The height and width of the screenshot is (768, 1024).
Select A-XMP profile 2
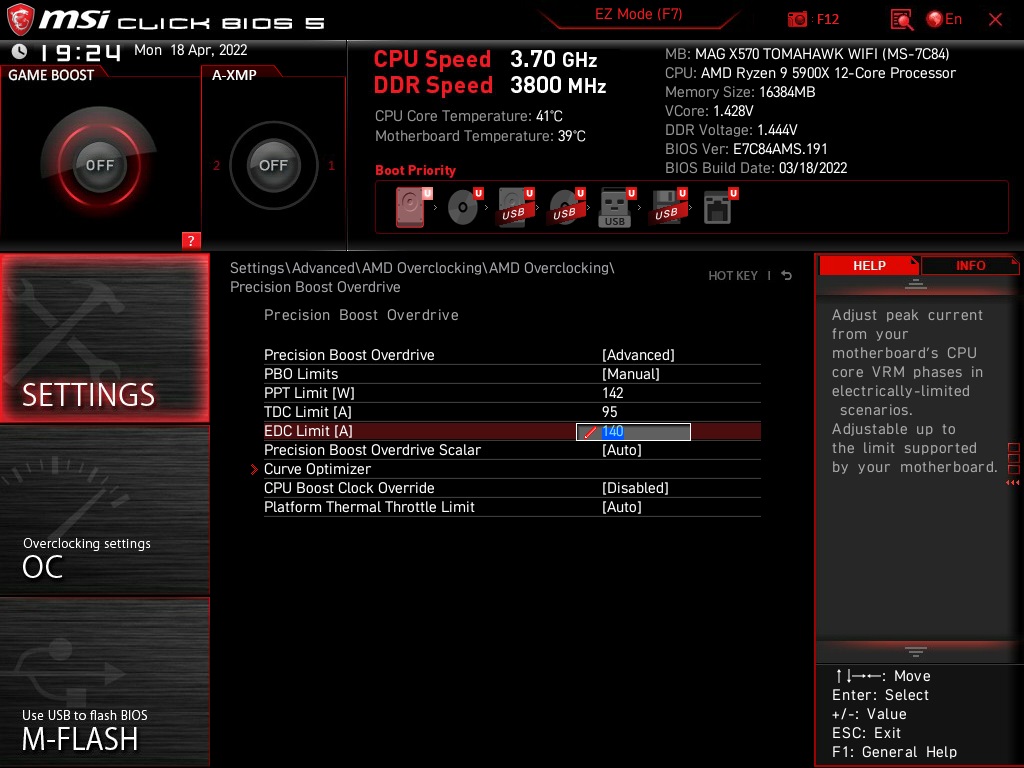[x=216, y=166]
